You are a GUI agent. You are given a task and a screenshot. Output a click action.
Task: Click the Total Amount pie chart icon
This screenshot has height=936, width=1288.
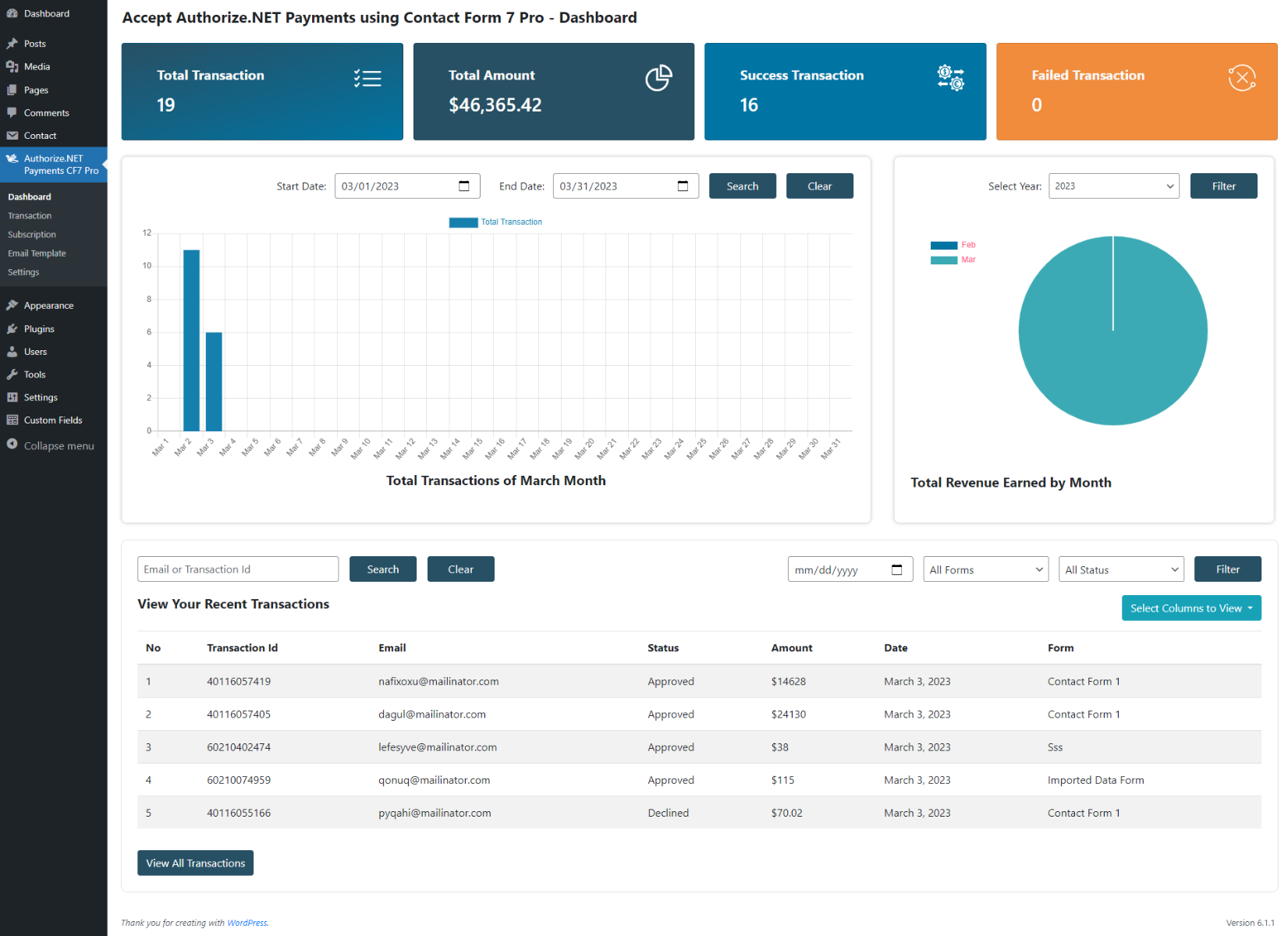click(658, 78)
